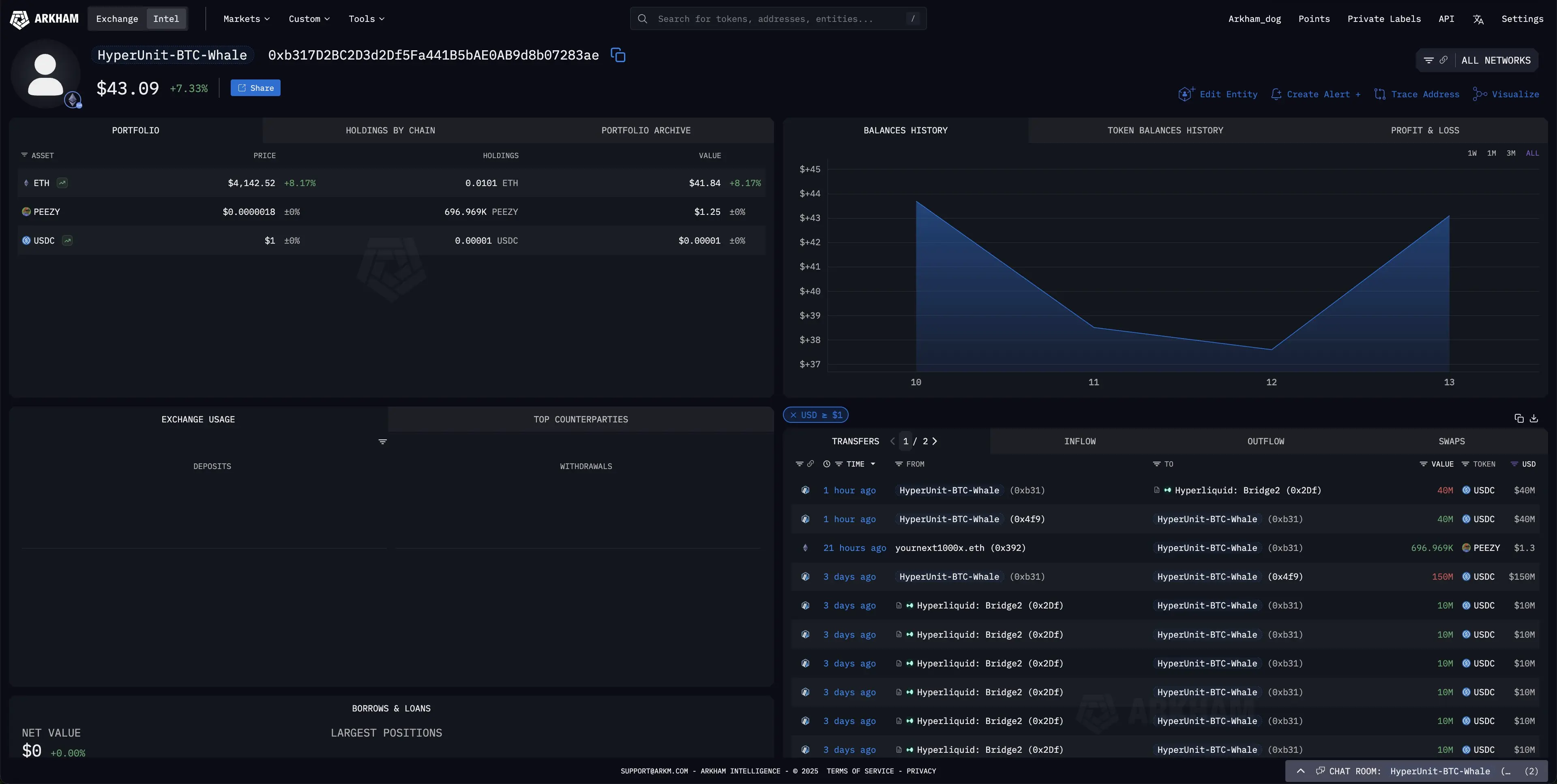
Task: Click the blue Share button
Action: click(x=255, y=88)
